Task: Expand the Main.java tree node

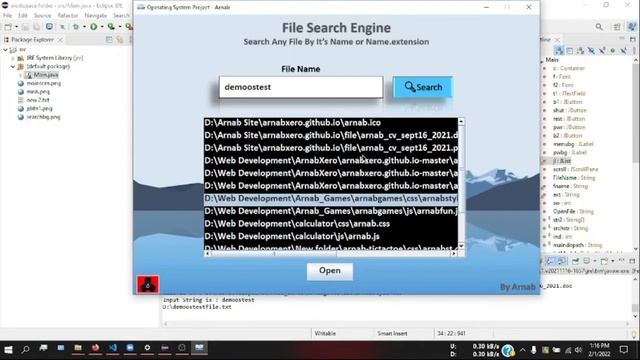Action: pos(20,75)
